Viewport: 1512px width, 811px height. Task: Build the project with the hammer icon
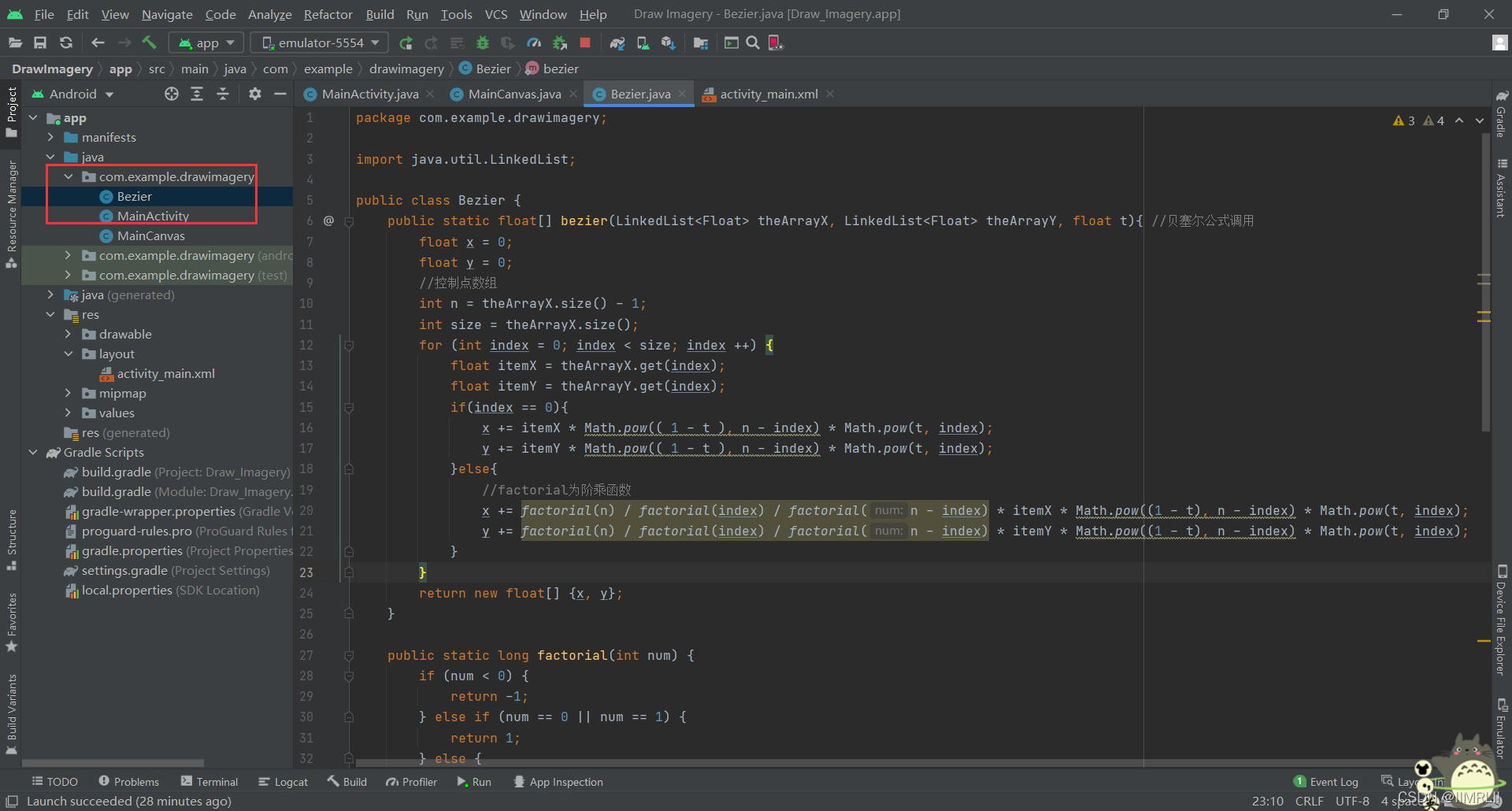pyautogui.click(x=150, y=43)
